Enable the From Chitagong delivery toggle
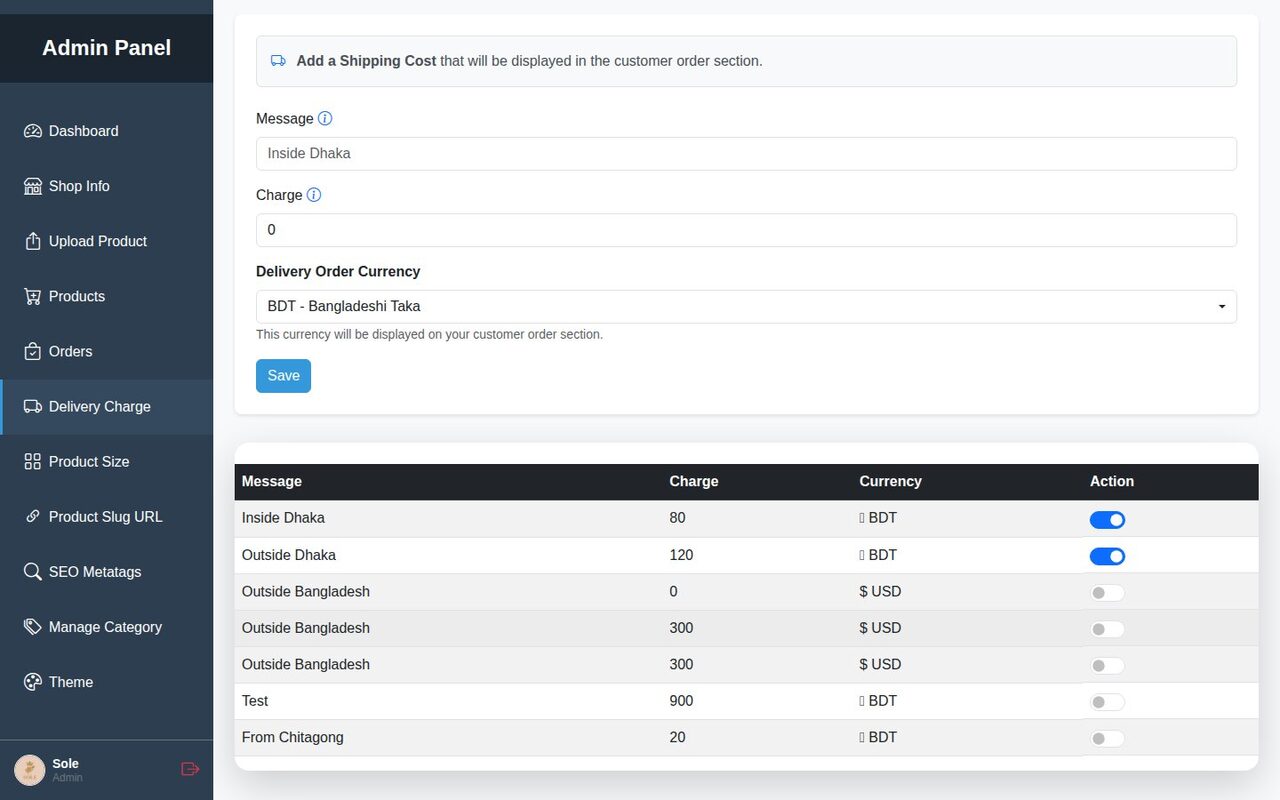 [x=1107, y=739]
